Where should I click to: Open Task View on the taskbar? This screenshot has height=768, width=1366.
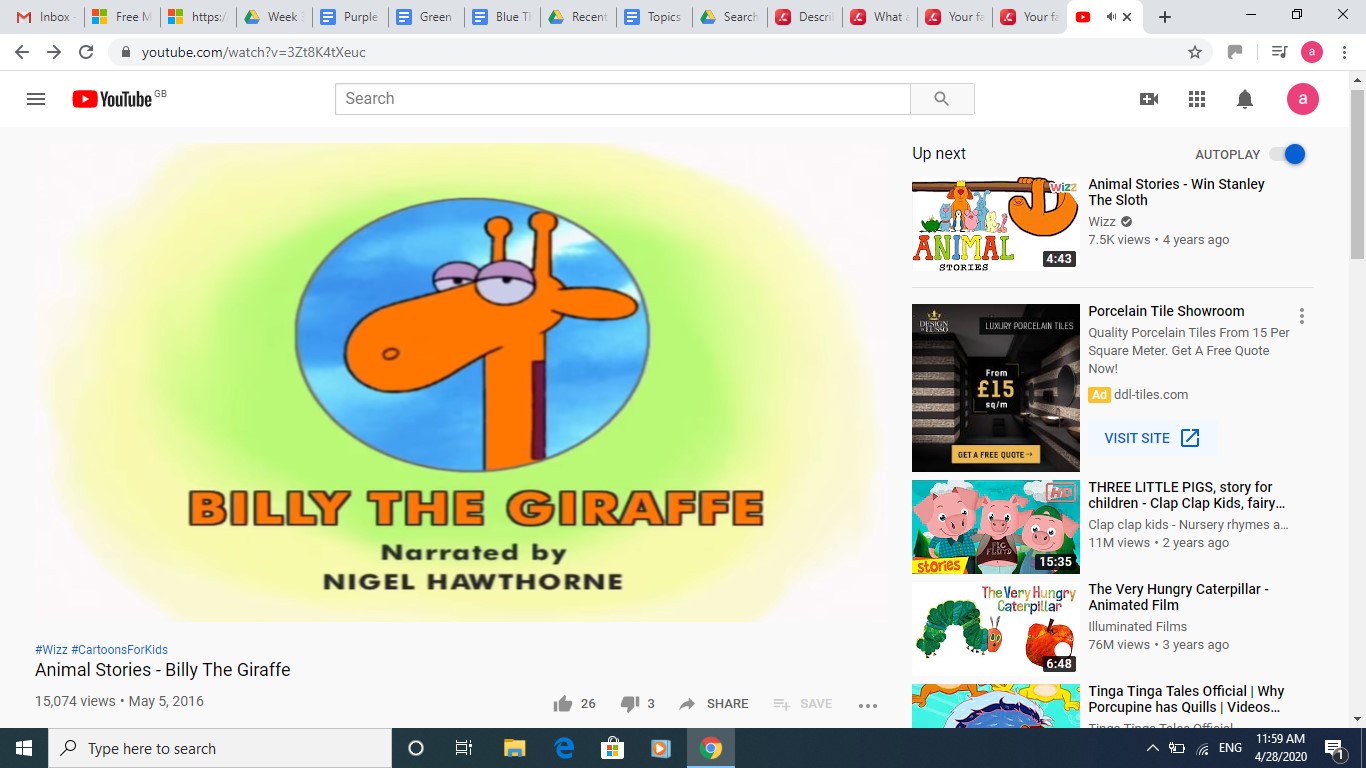click(x=464, y=748)
